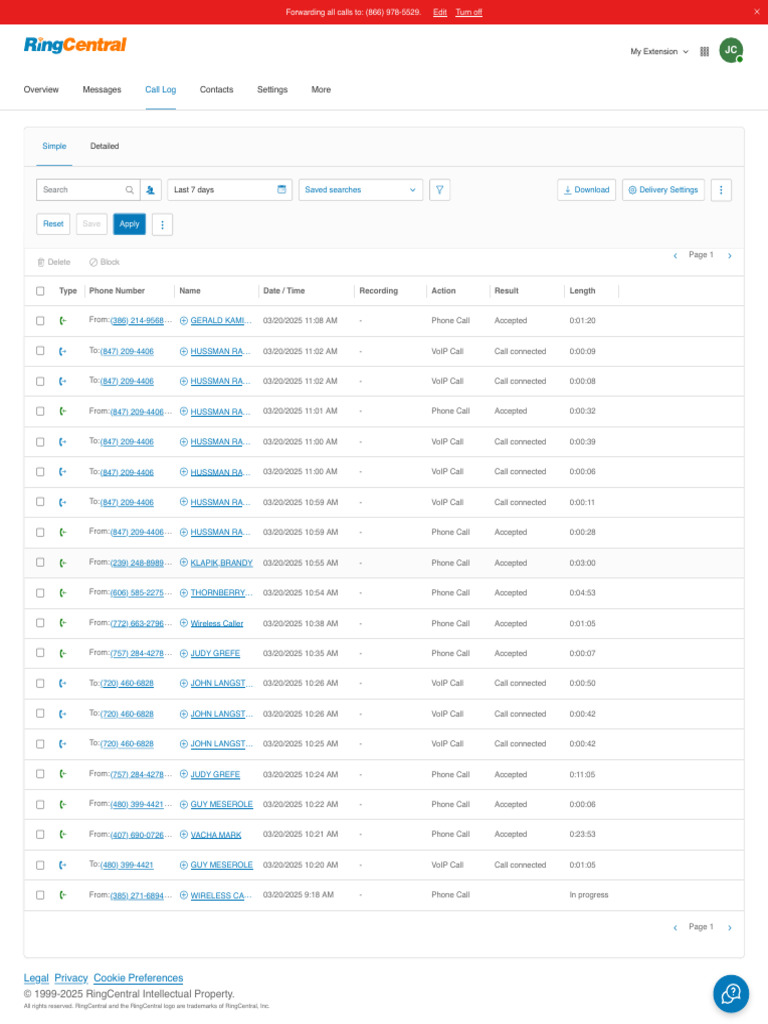Expand the My Extension dropdown
The image size is (768, 1024).
point(659,52)
